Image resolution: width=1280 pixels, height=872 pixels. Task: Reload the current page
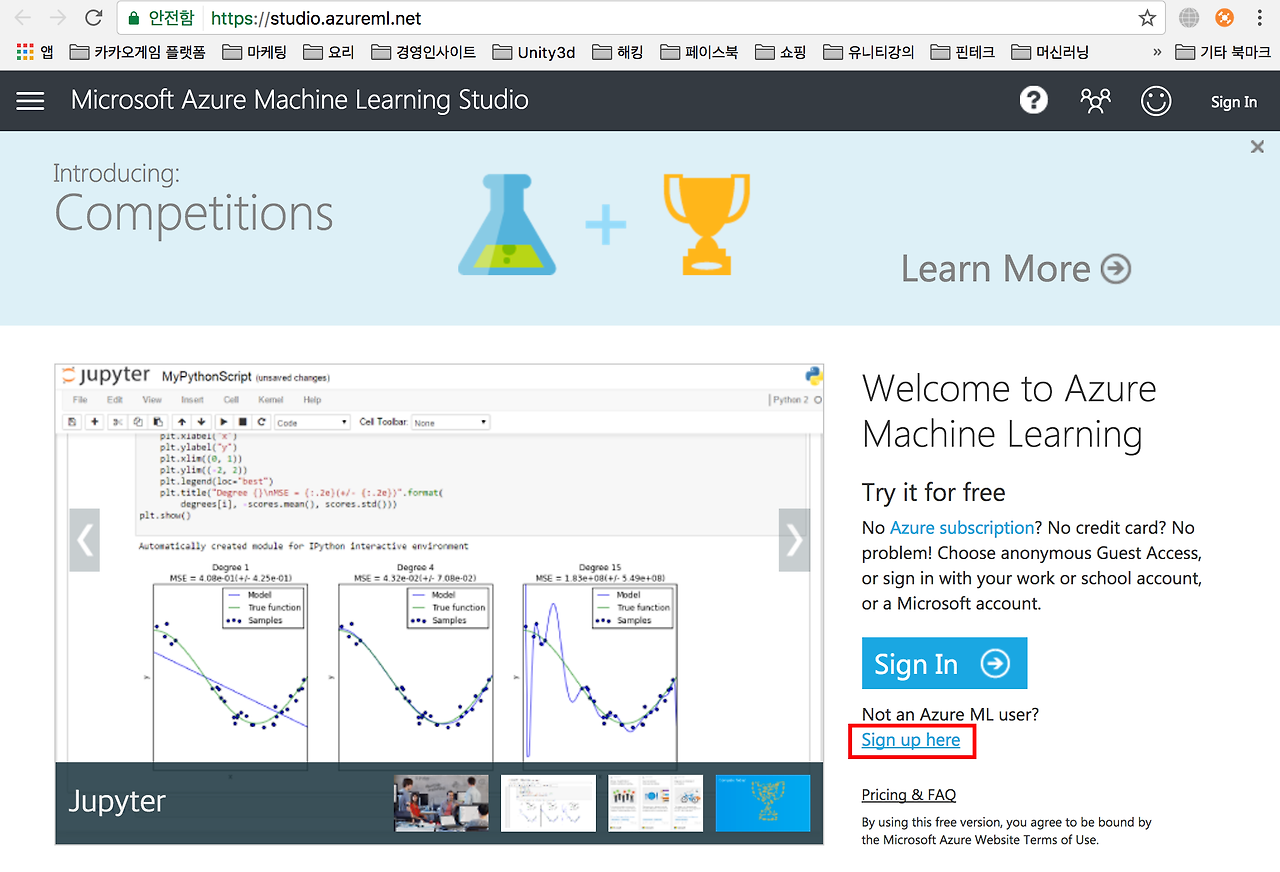click(x=93, y=18)
